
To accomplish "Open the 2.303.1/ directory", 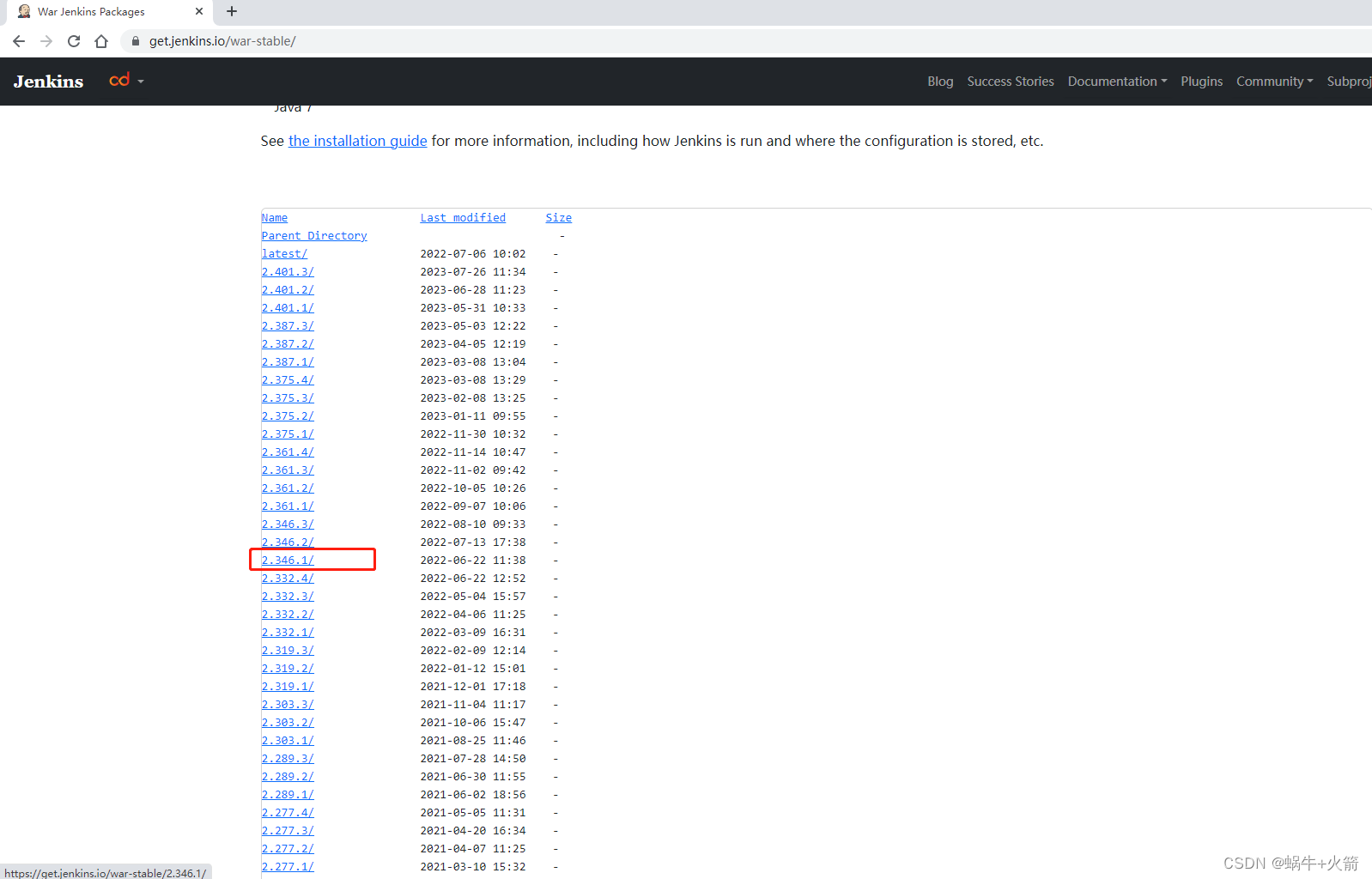I will tap(288, 741).
